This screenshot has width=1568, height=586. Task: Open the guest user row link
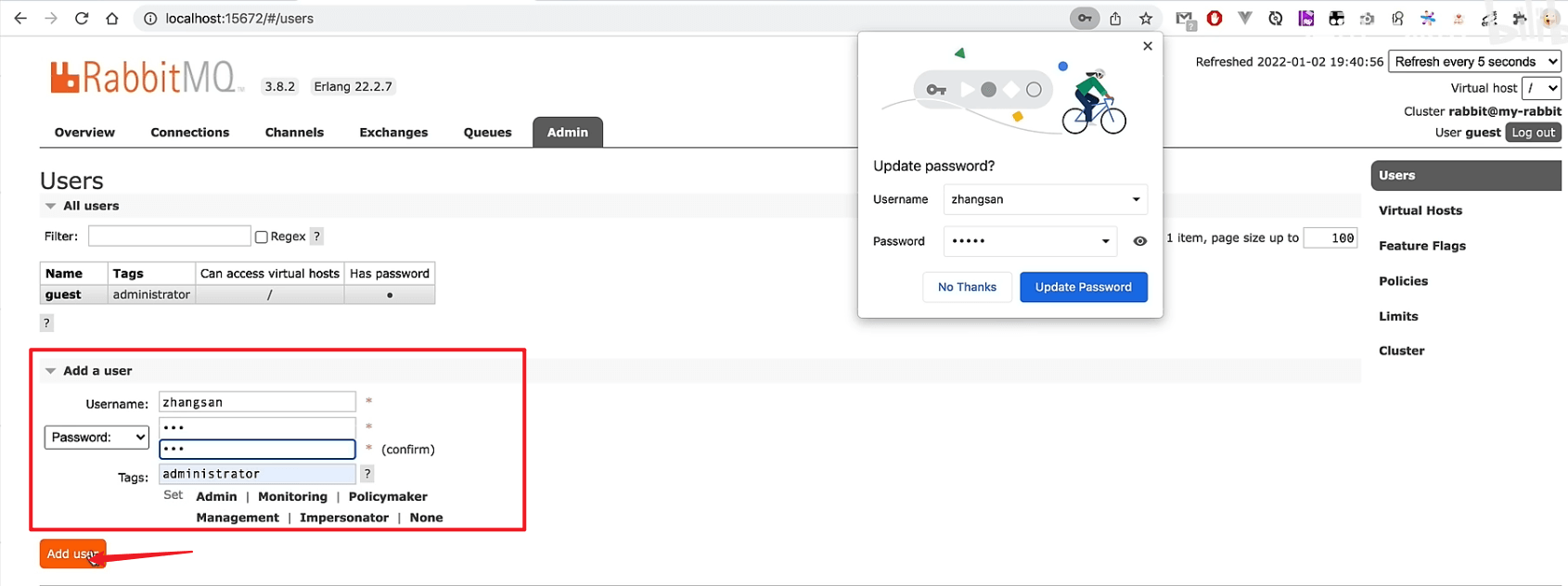(63, 295)
